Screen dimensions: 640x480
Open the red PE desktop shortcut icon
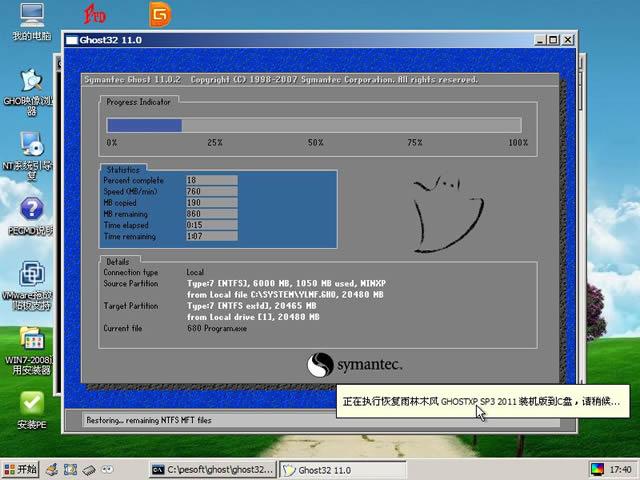[95, 14]
